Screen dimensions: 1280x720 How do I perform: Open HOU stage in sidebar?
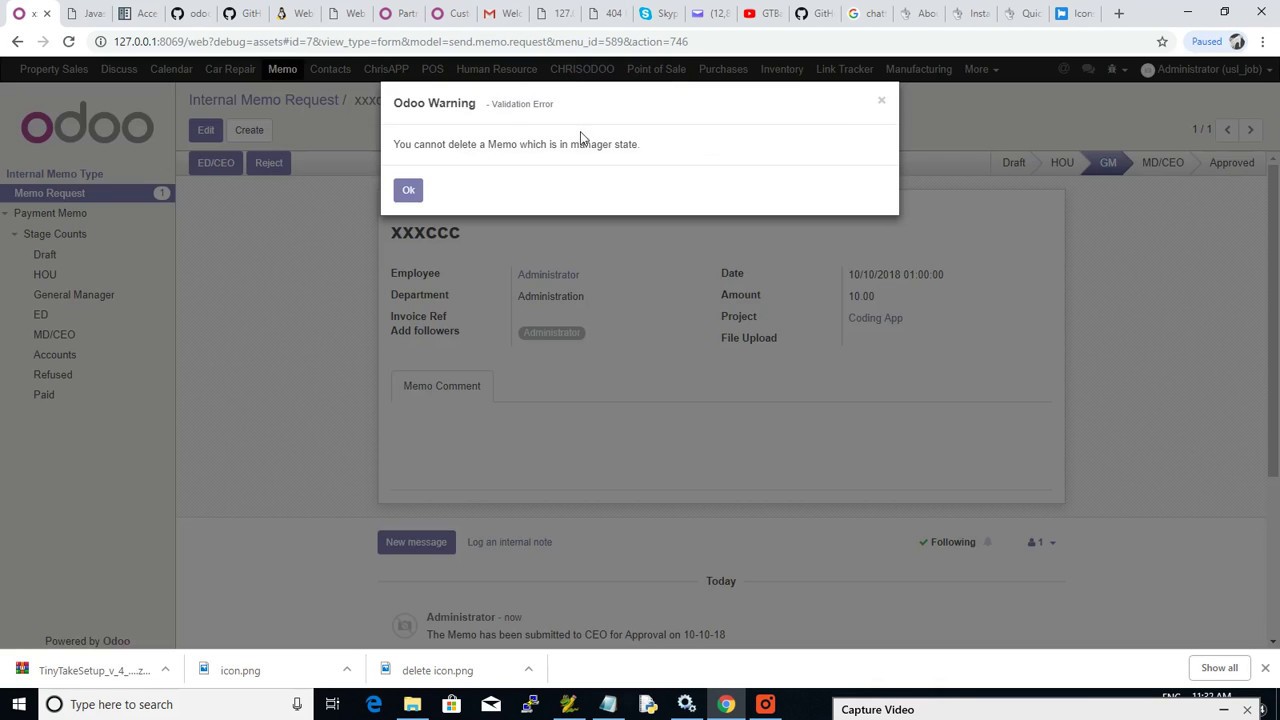coord(45,274)
